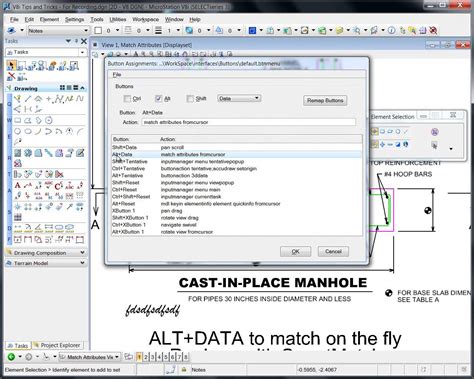The height and width of the screenshot is (379, 474).
Task: Open the File menu in main menu bar
Action: 14,19
